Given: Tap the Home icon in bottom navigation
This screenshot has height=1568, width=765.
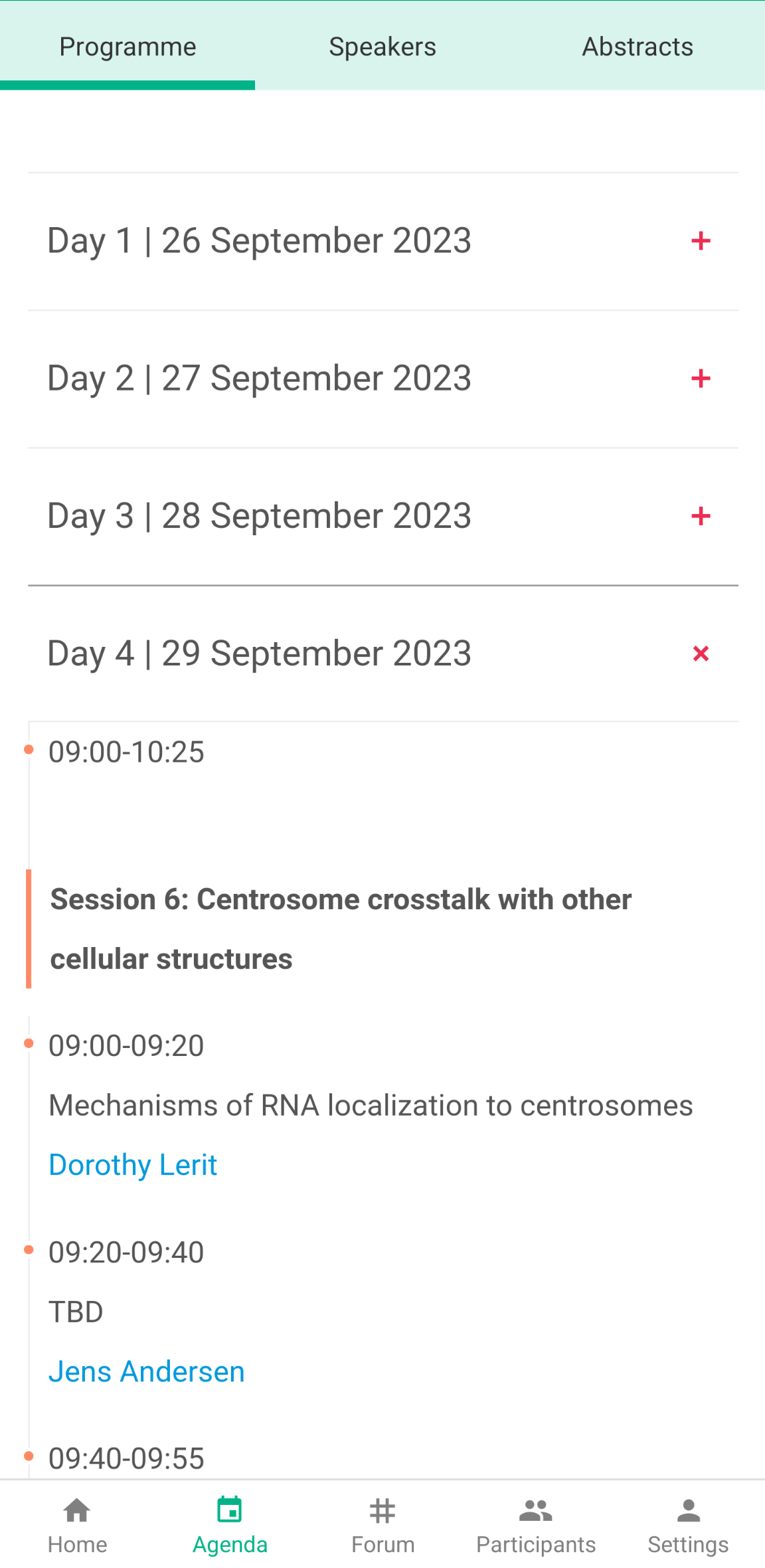Looking at the screenshot, I should pos(77,1511).
